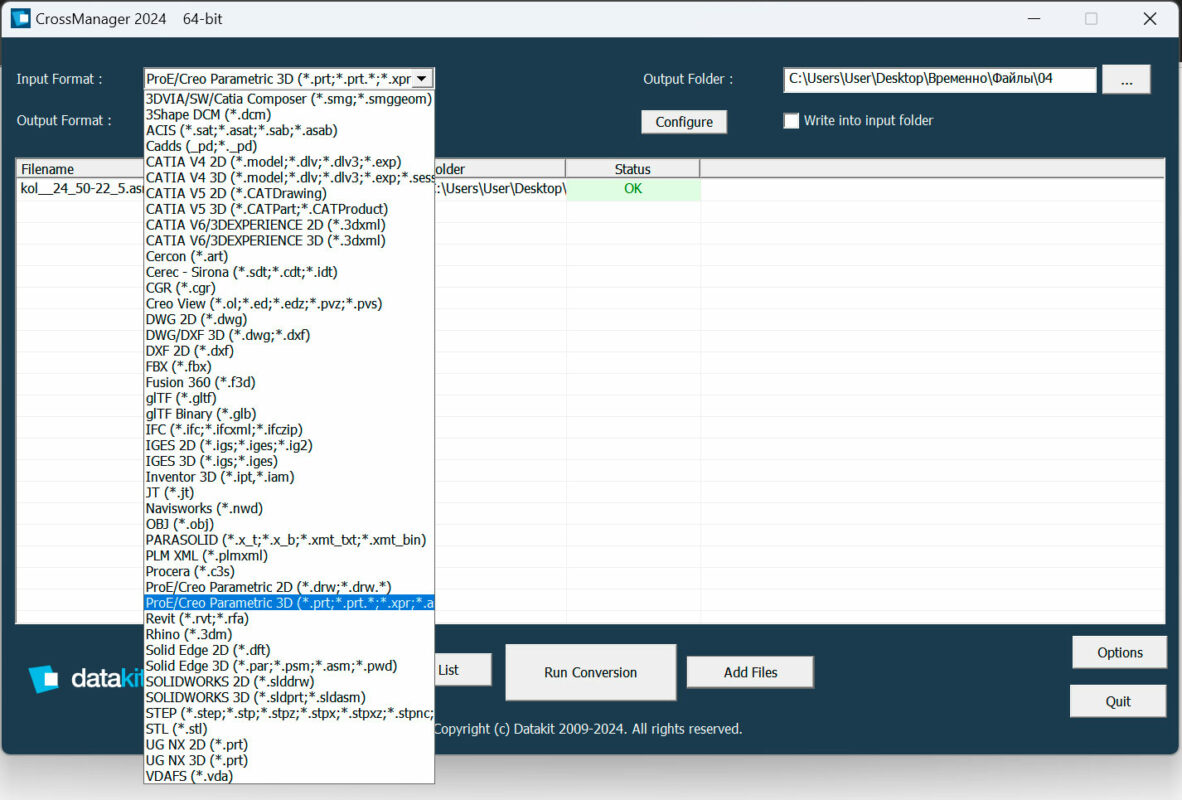Choose PLM XML (*.plmxml)

[289, 556]
